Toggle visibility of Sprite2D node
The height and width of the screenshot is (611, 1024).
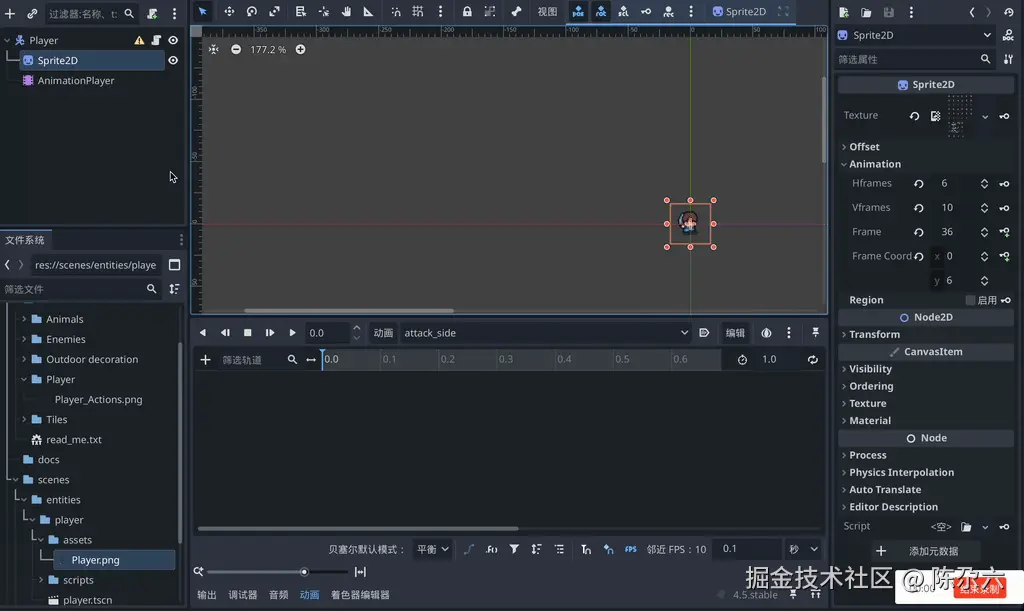point(173,60)
